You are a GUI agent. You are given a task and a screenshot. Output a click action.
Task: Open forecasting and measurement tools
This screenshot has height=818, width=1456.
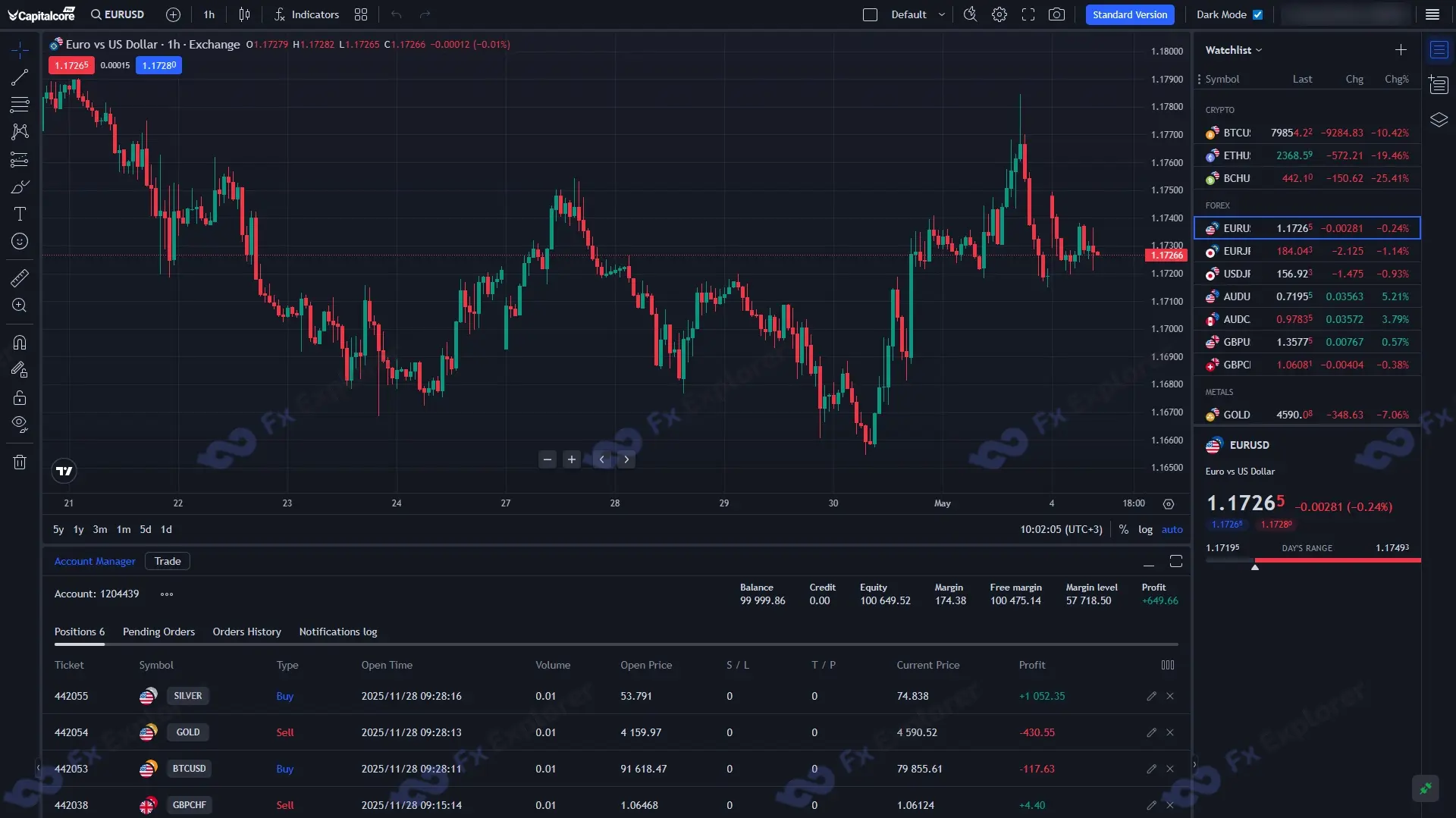[20, 159]
